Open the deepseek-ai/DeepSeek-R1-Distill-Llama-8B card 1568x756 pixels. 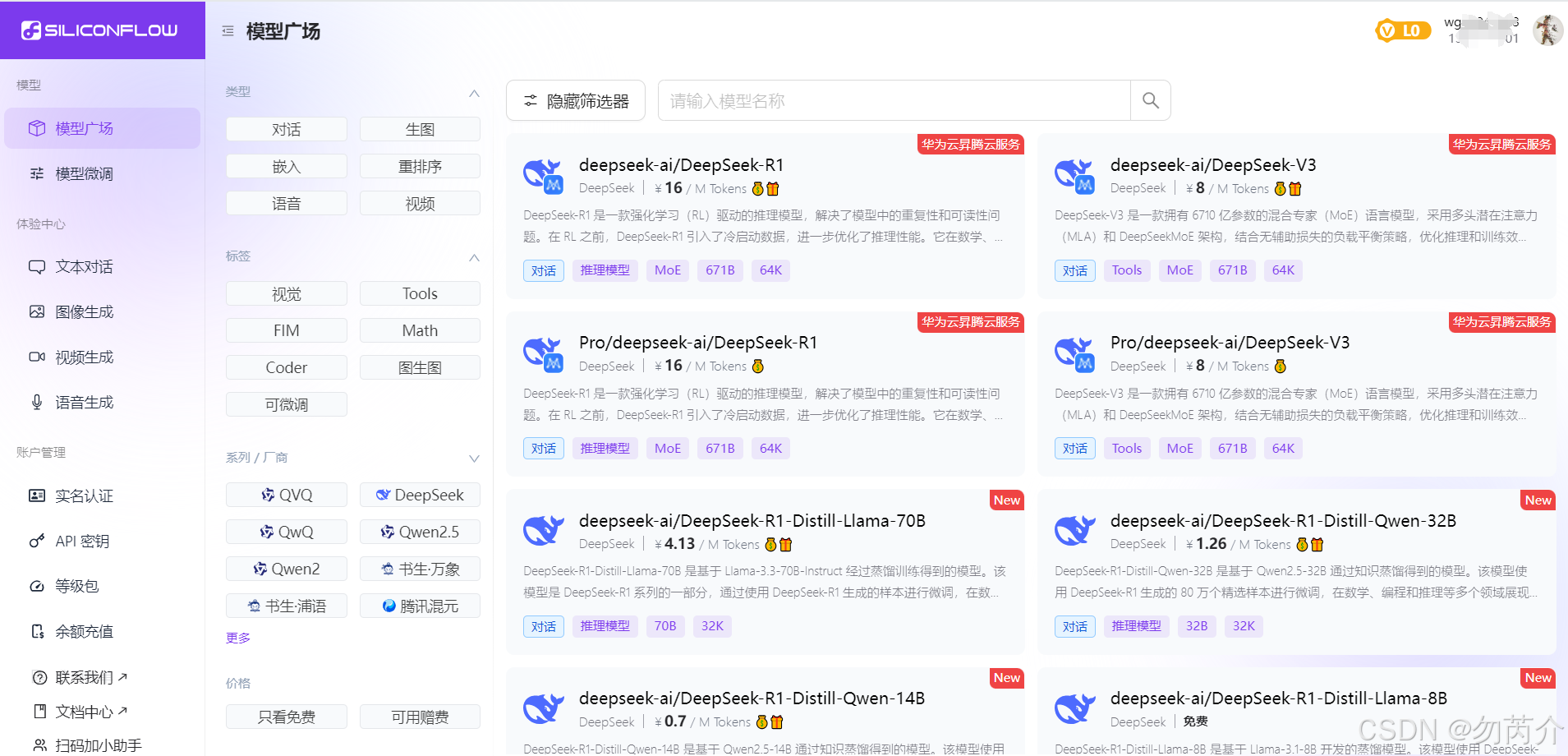(x=1296, y=712)
